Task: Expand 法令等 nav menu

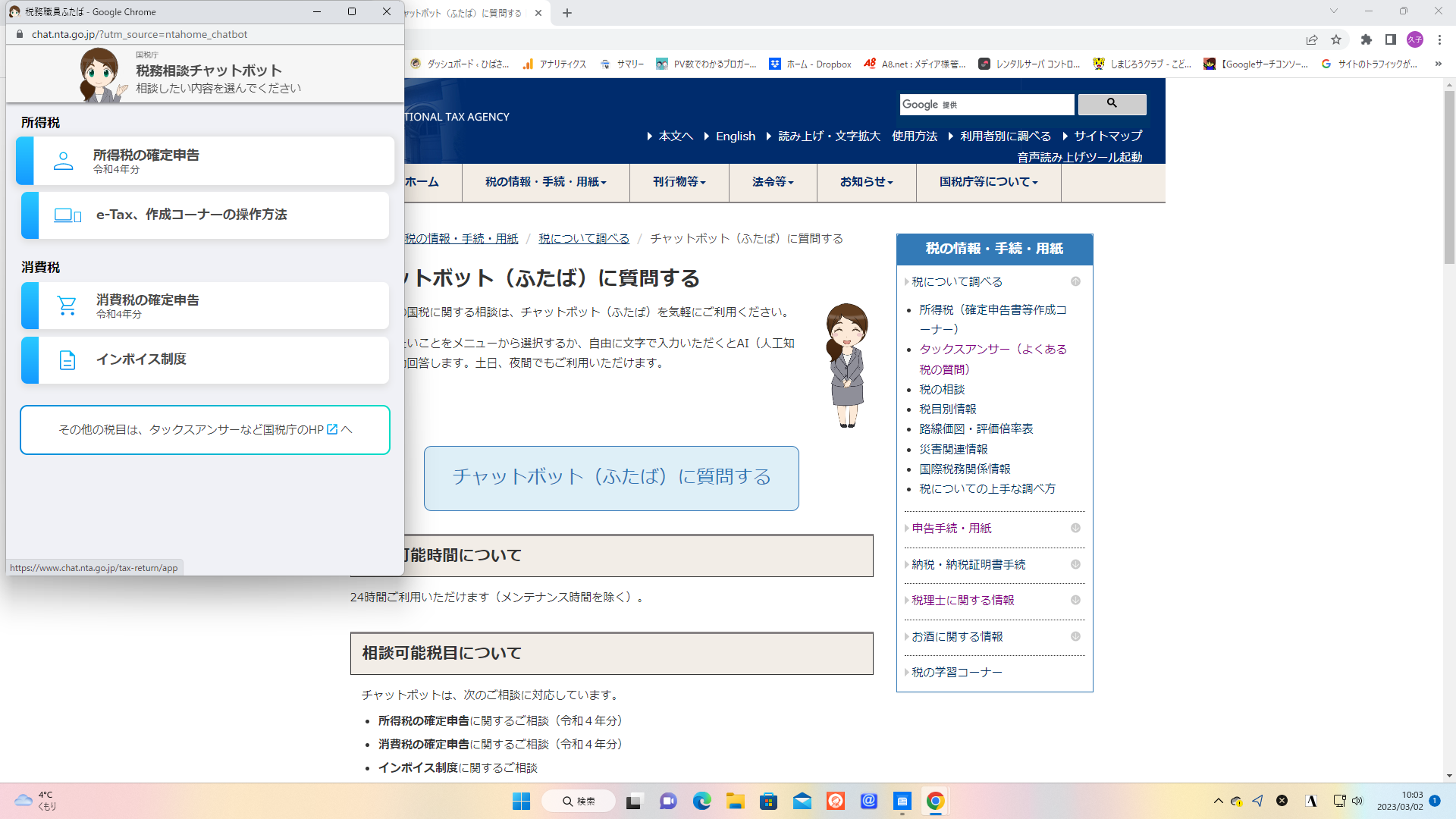Action: tap(773, 182)
